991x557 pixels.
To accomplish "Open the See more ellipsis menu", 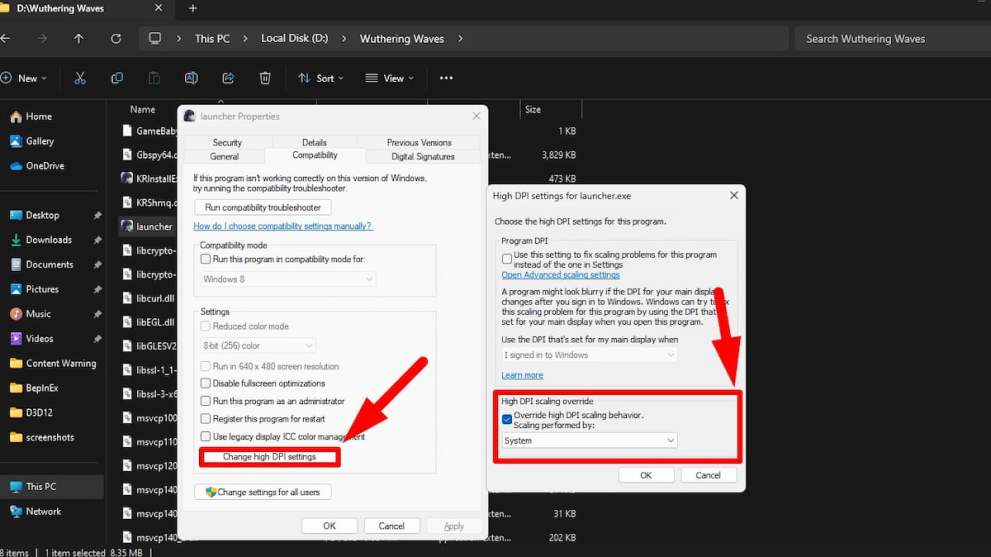I will point(446,78).
